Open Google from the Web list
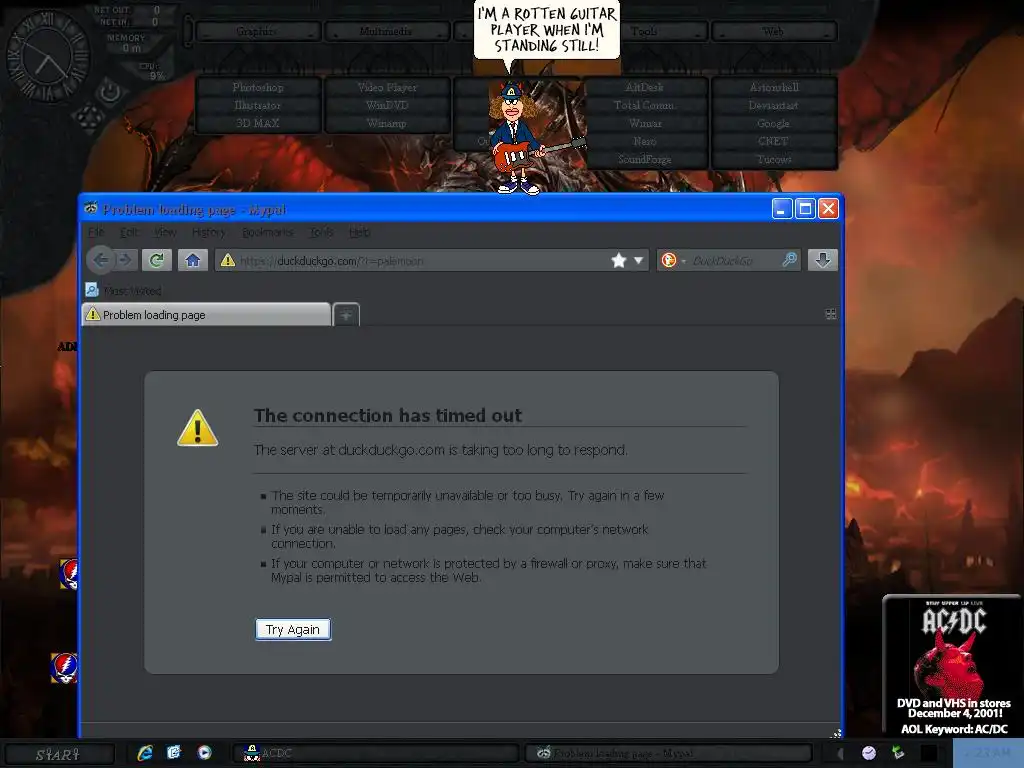The width and height of the screenshot is (1024, 768). pos(774,123)
